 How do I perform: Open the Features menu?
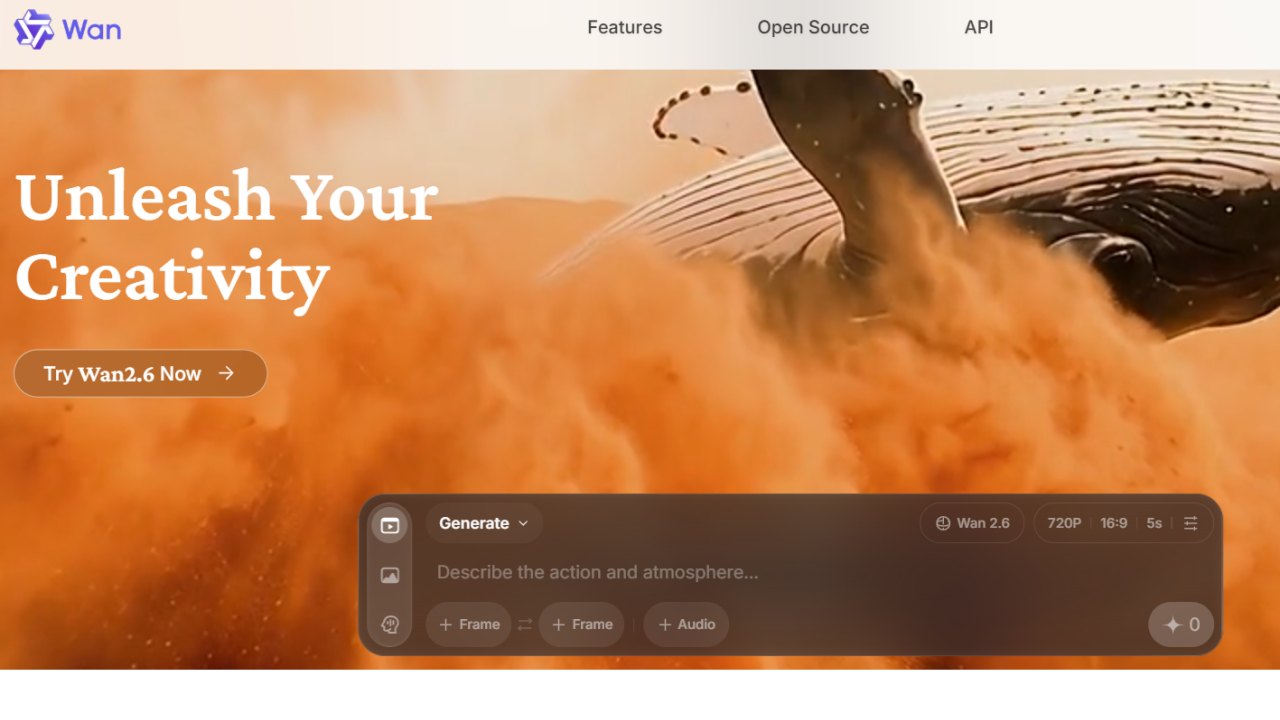[625, 28]
